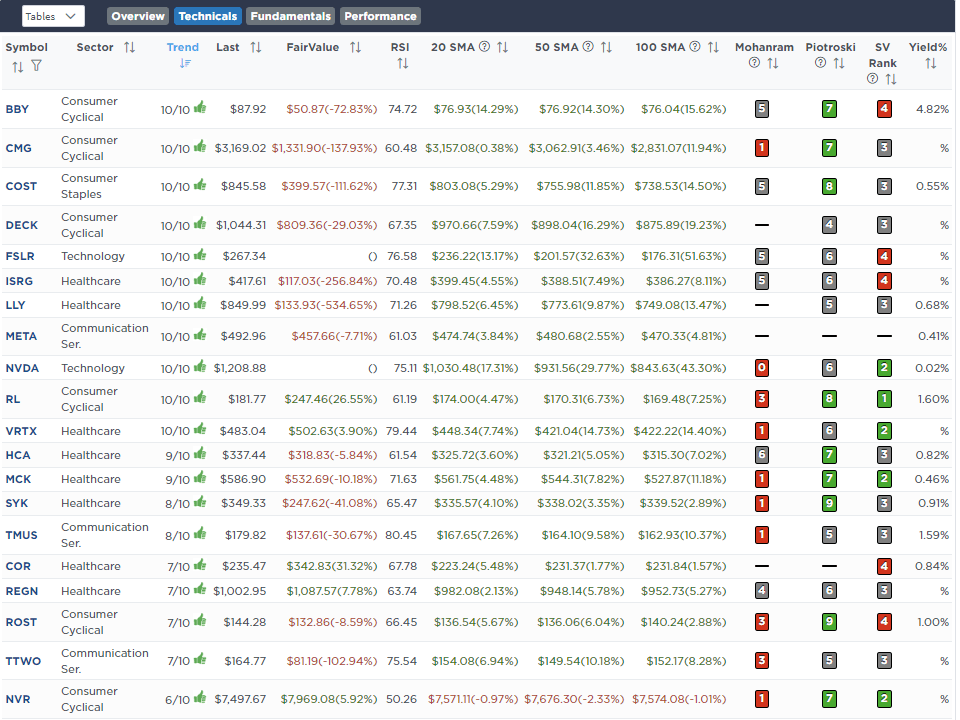Show 50 SMA help tooltip icon
The width and height of the screenshot is (960, 720).
(x=588, y=47)
